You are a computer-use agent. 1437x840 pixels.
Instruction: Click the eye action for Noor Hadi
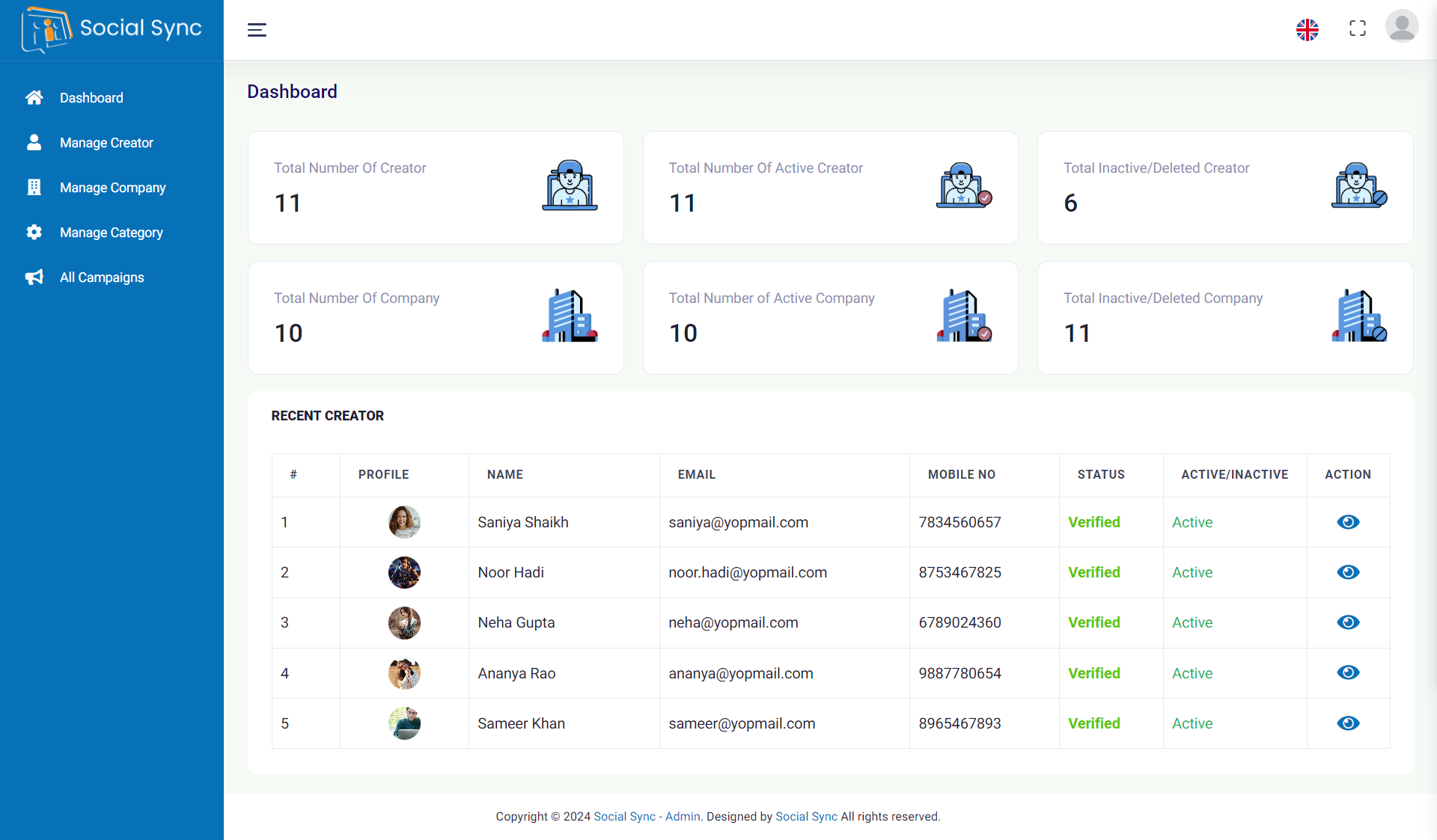coord(1348,572)
